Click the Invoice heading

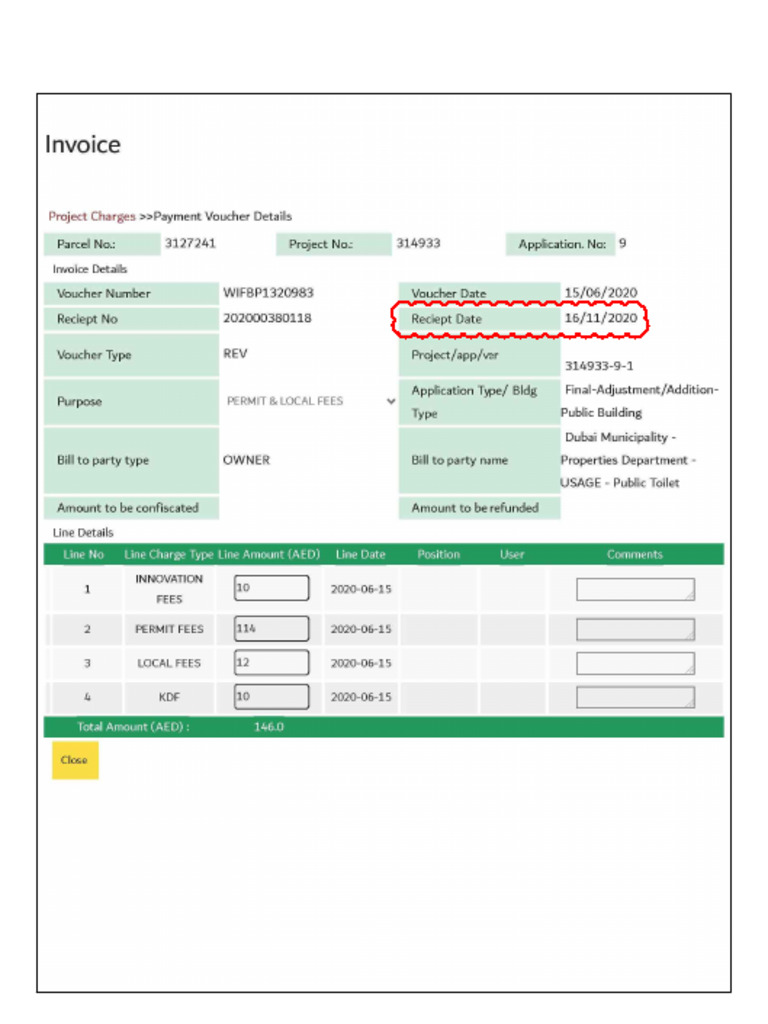tap(82, 144)
